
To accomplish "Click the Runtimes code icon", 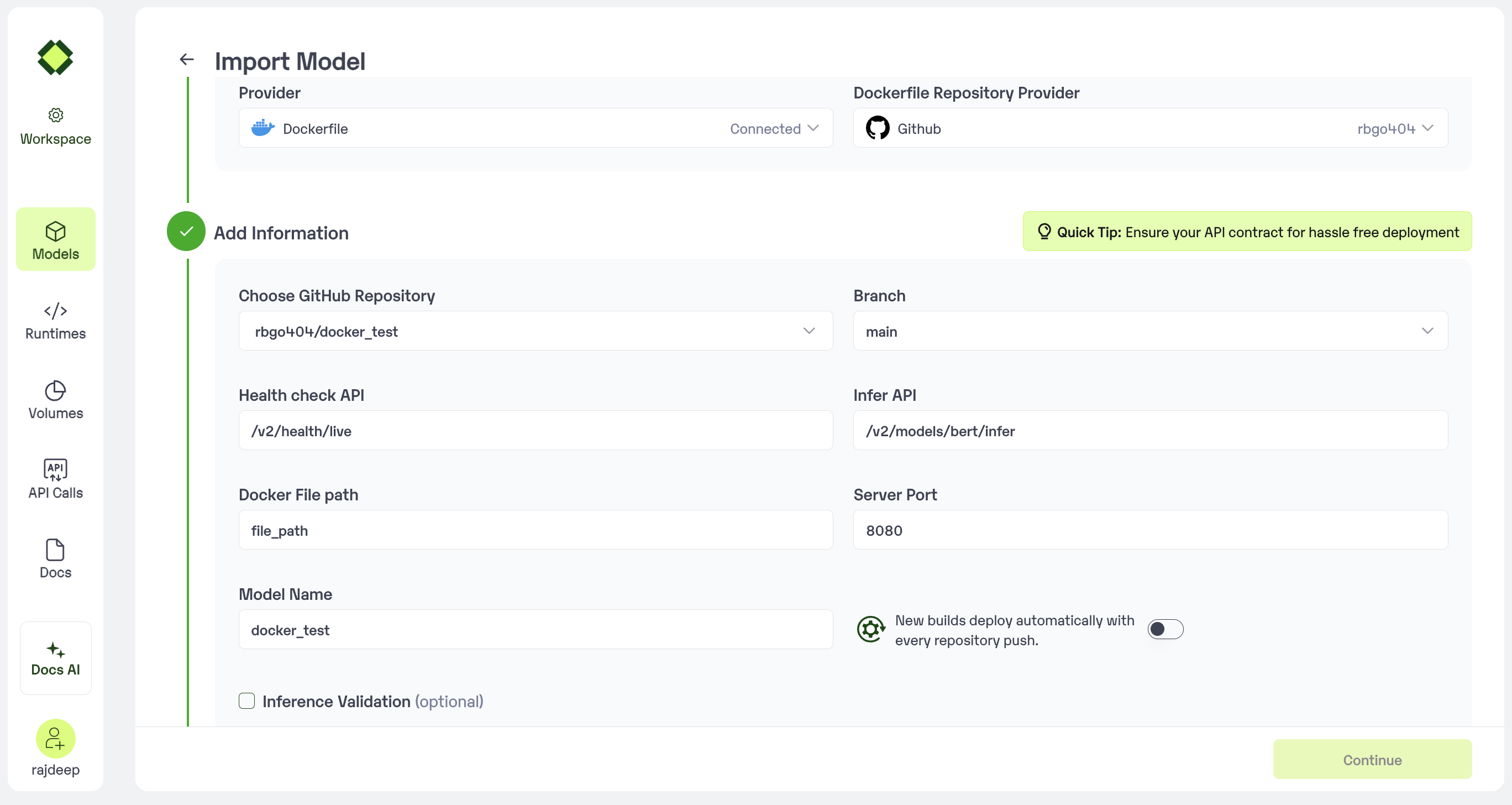I will [56, 311].
